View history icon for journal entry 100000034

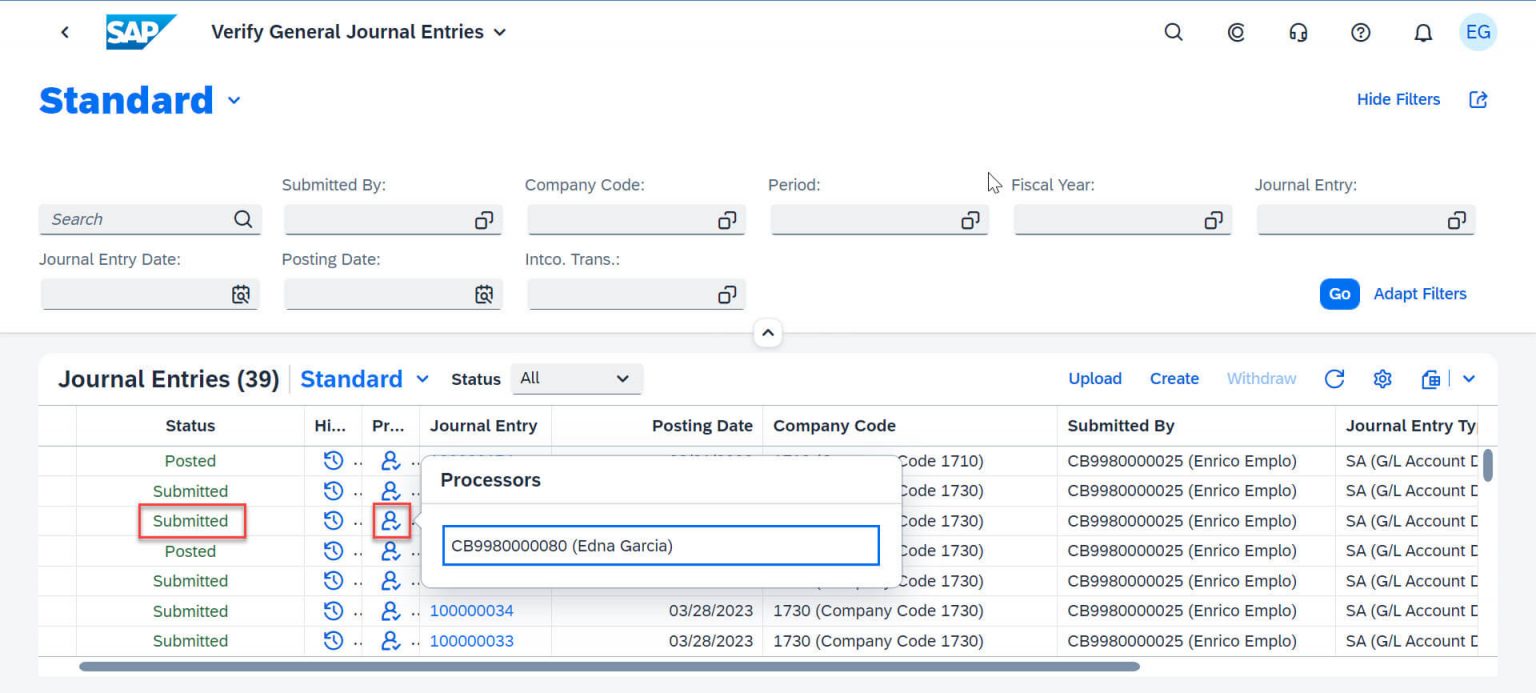[333, 610]
